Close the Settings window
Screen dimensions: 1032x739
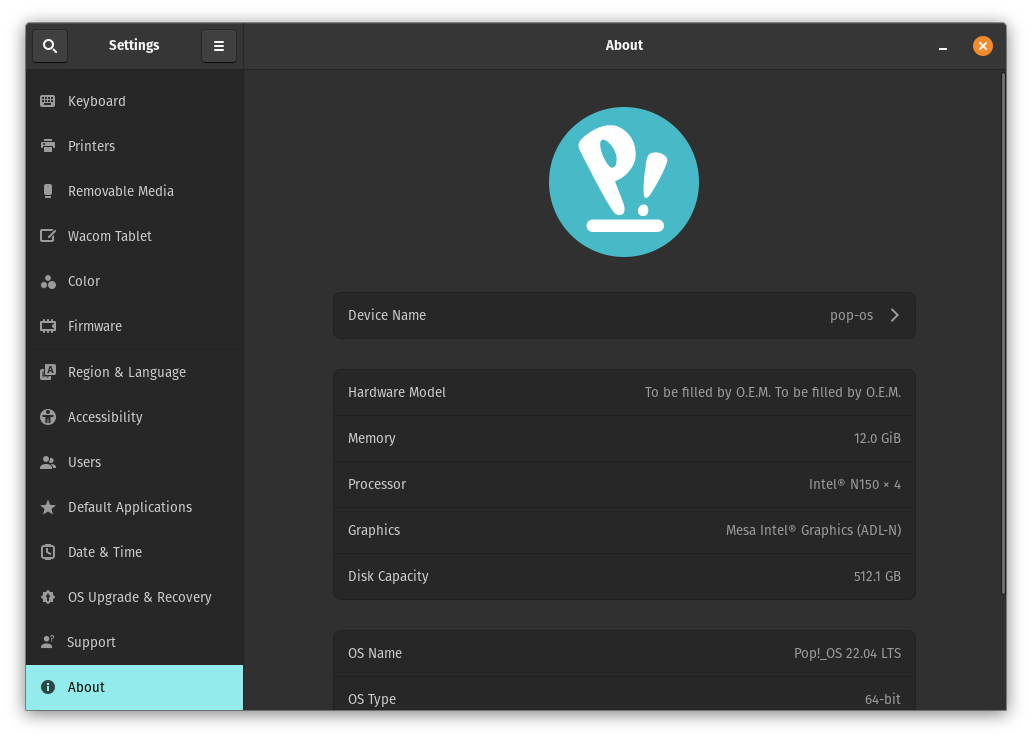coord(983,46)
